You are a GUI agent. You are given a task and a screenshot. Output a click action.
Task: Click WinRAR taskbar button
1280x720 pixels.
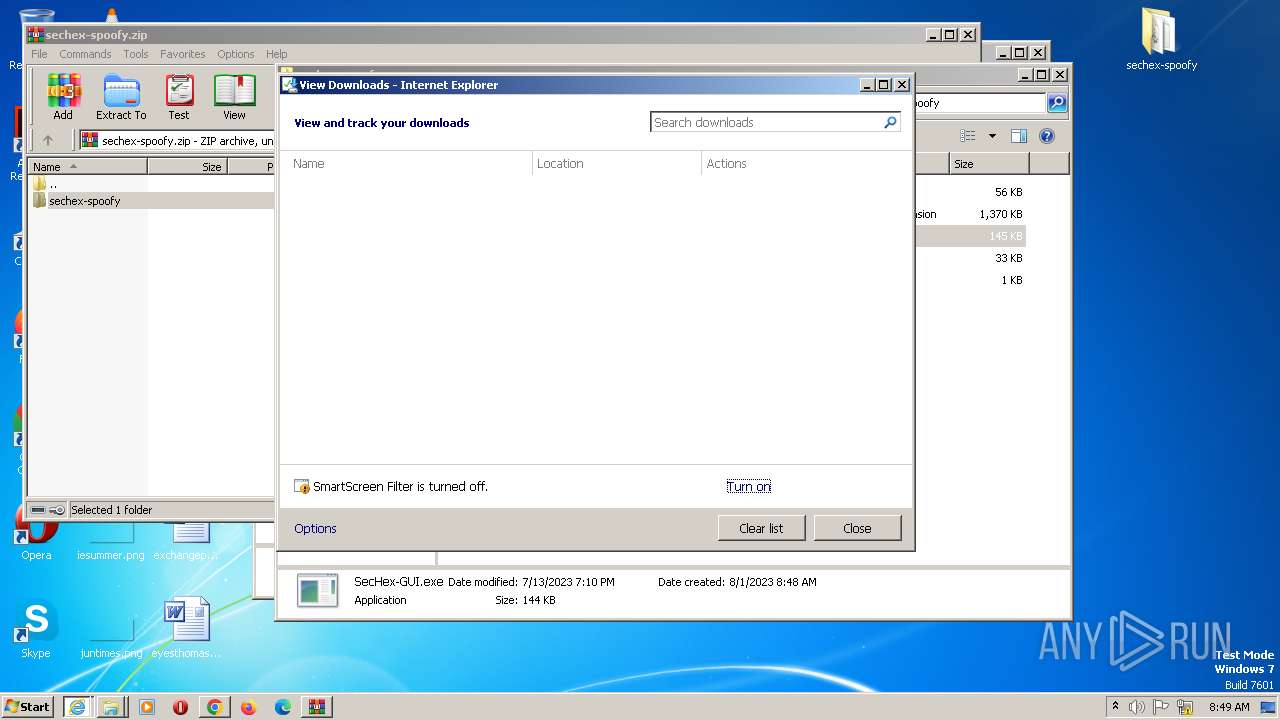pyautogui.click(x=317, y=707)
